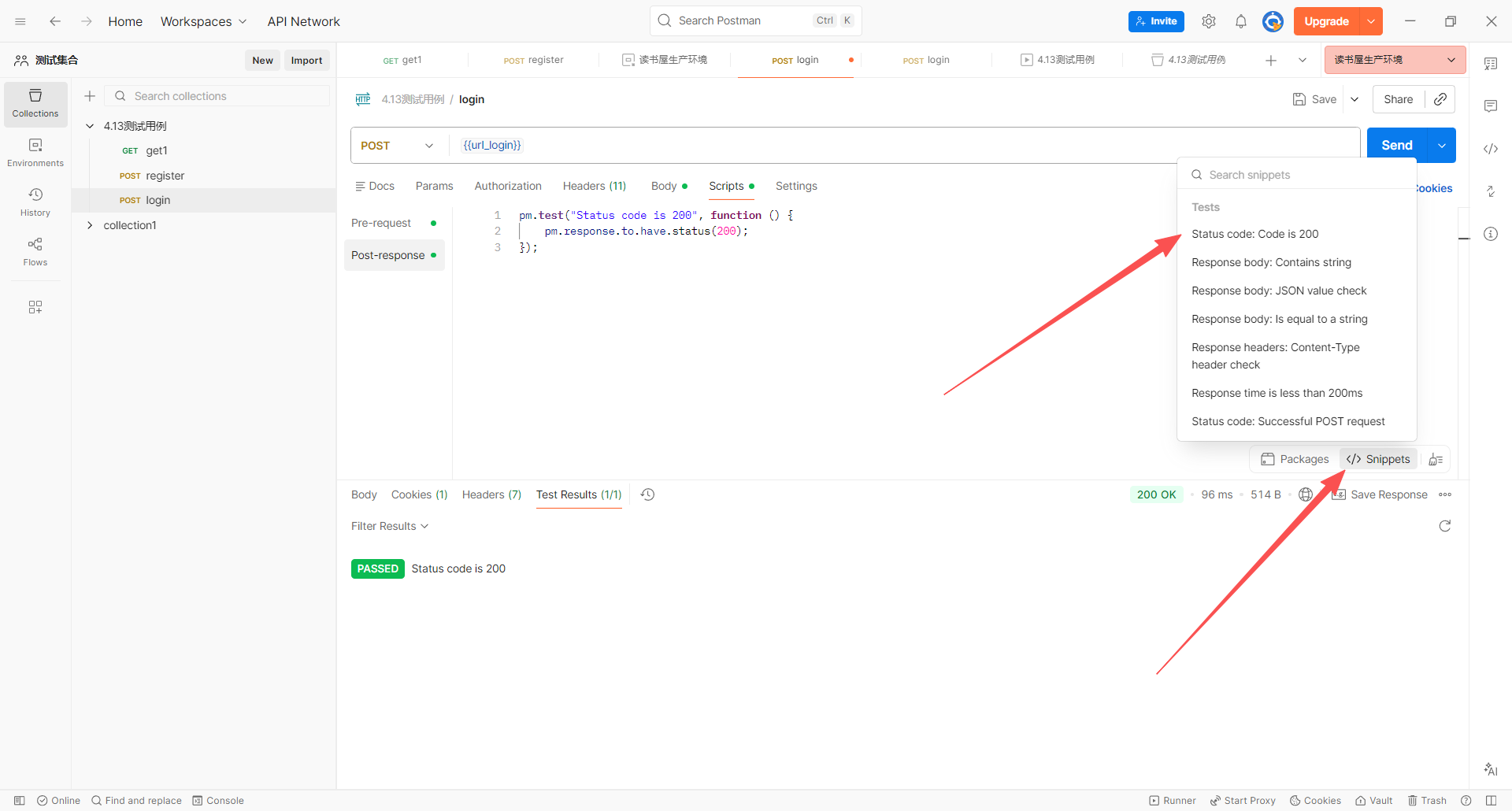Click the Postbot script helper icon beside Snippets
This screenshot has width=1512, height=811.
1436,460
